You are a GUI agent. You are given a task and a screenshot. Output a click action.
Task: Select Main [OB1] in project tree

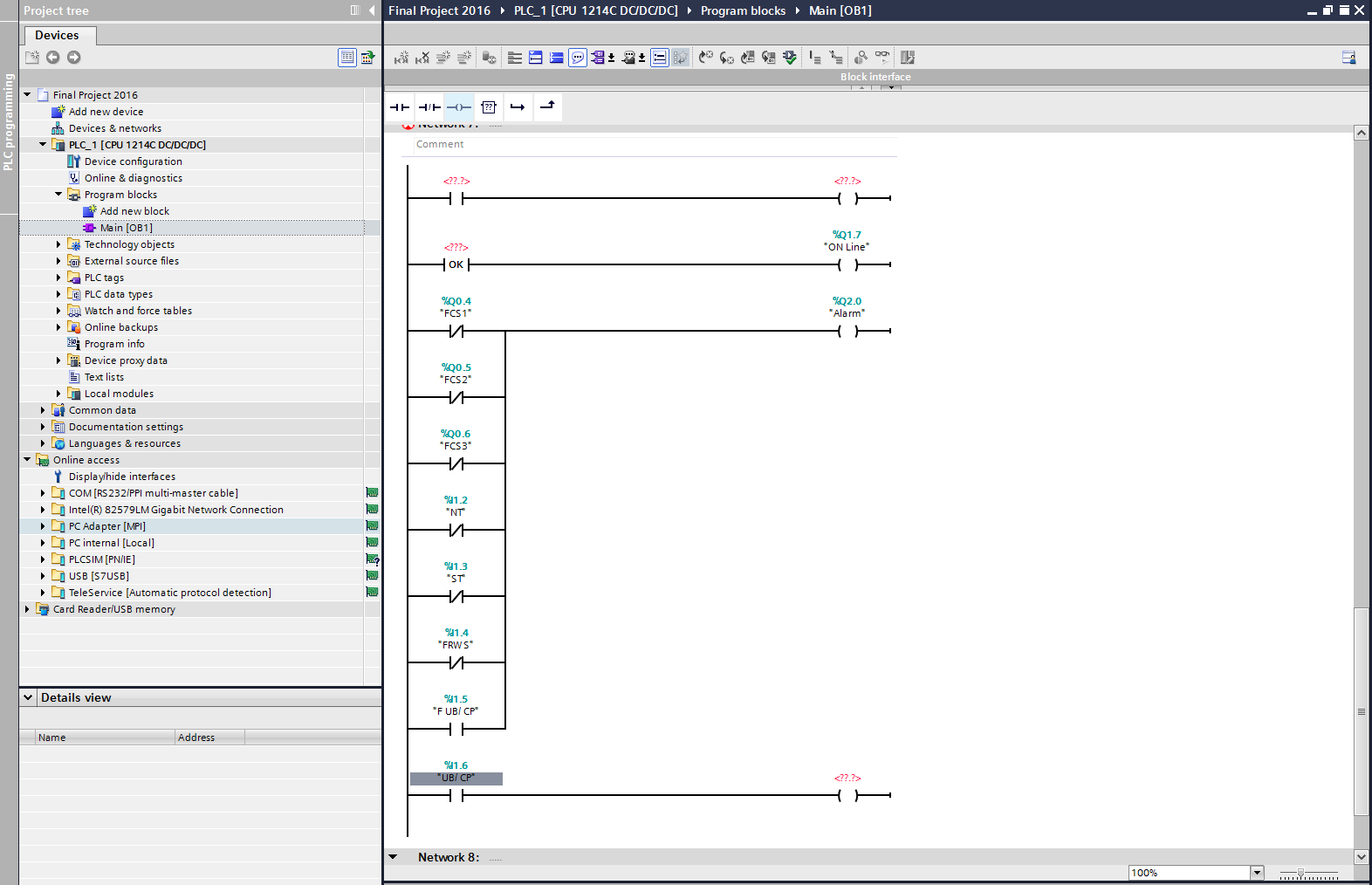click(127, 228)
